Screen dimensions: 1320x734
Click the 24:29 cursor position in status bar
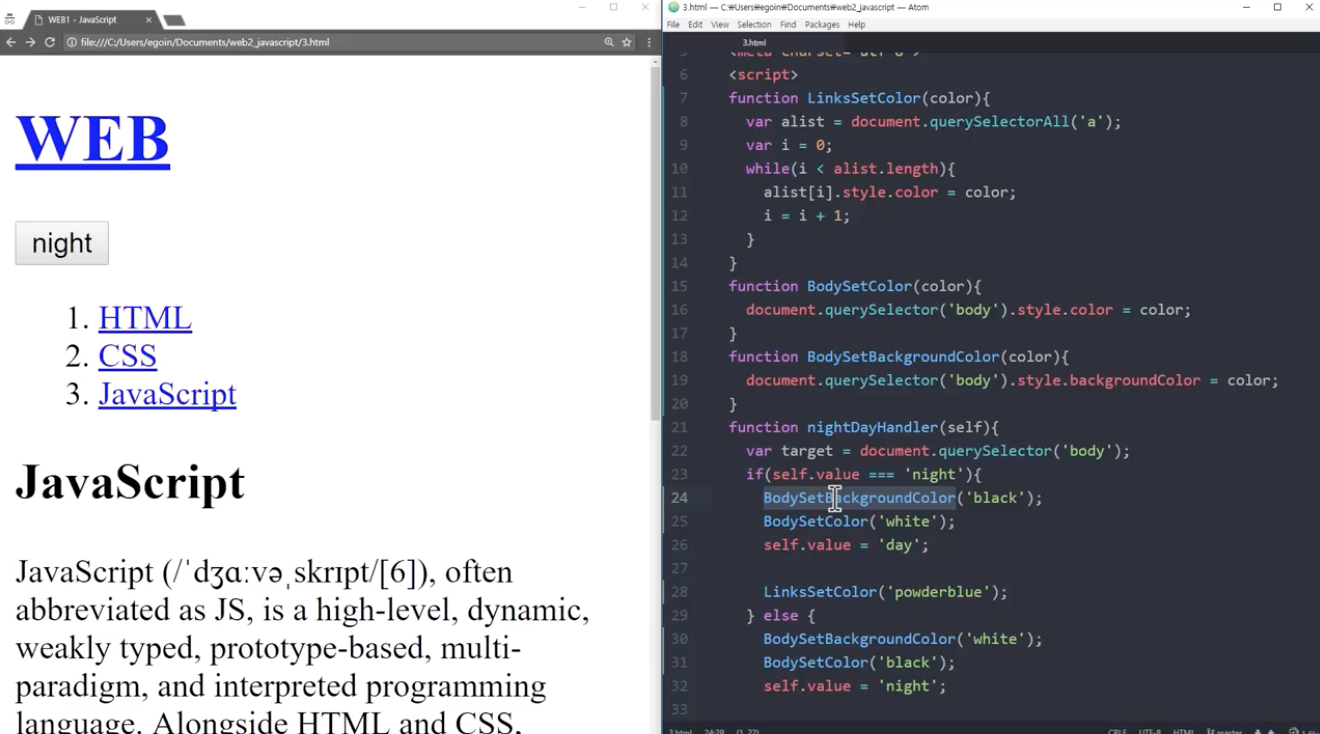(x=714, y=731)
